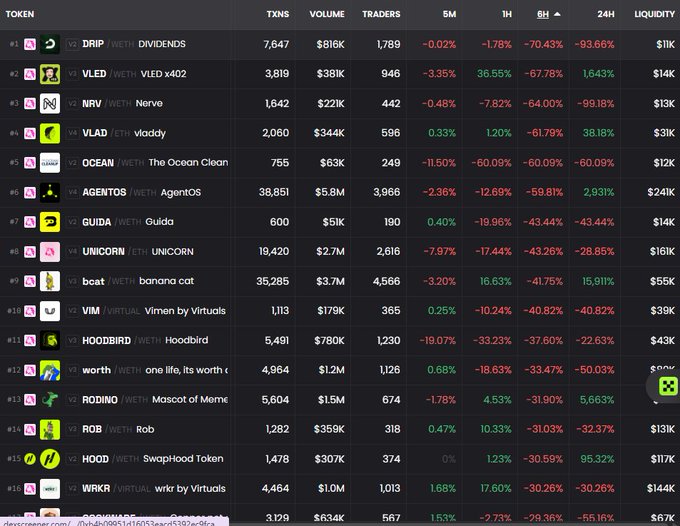This screenshot has height=526, width=680.
Task: Toggle the 6H sort direction arrow
Action: point(557,14)
